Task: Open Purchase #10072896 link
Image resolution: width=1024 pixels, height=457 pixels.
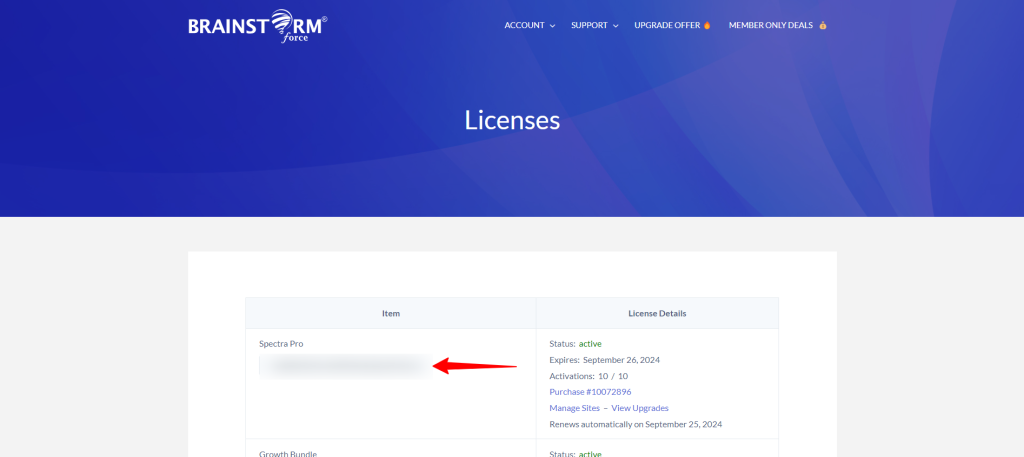Action: tap(590, 392)
